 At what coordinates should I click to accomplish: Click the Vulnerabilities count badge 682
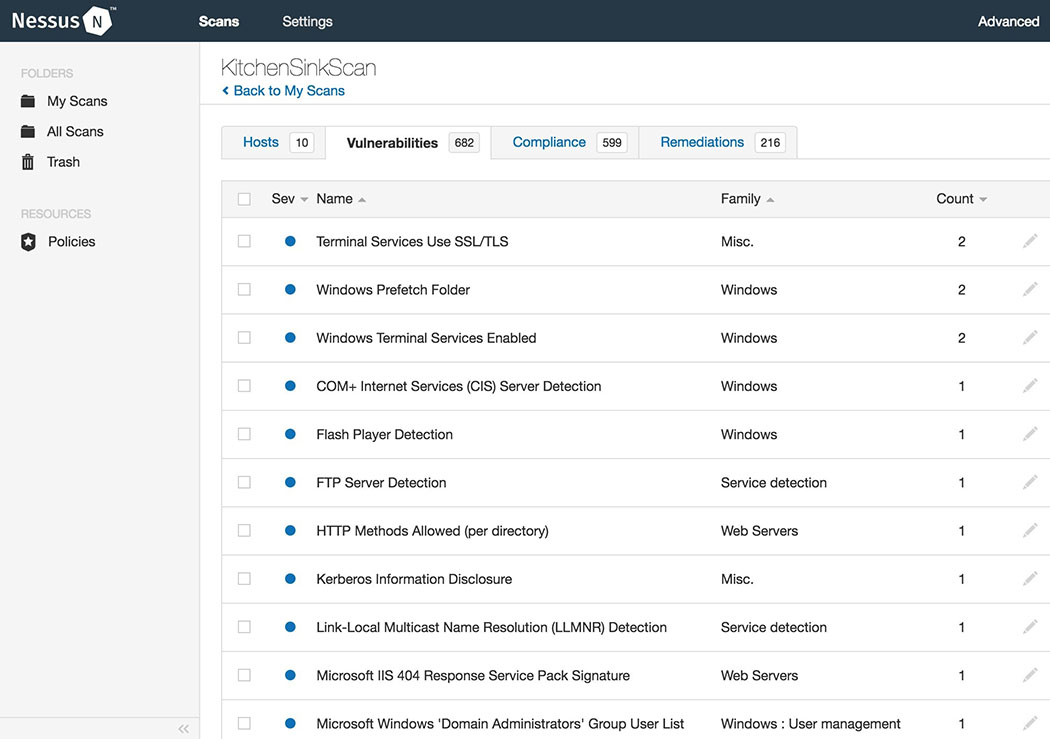[x=464, y=143]
